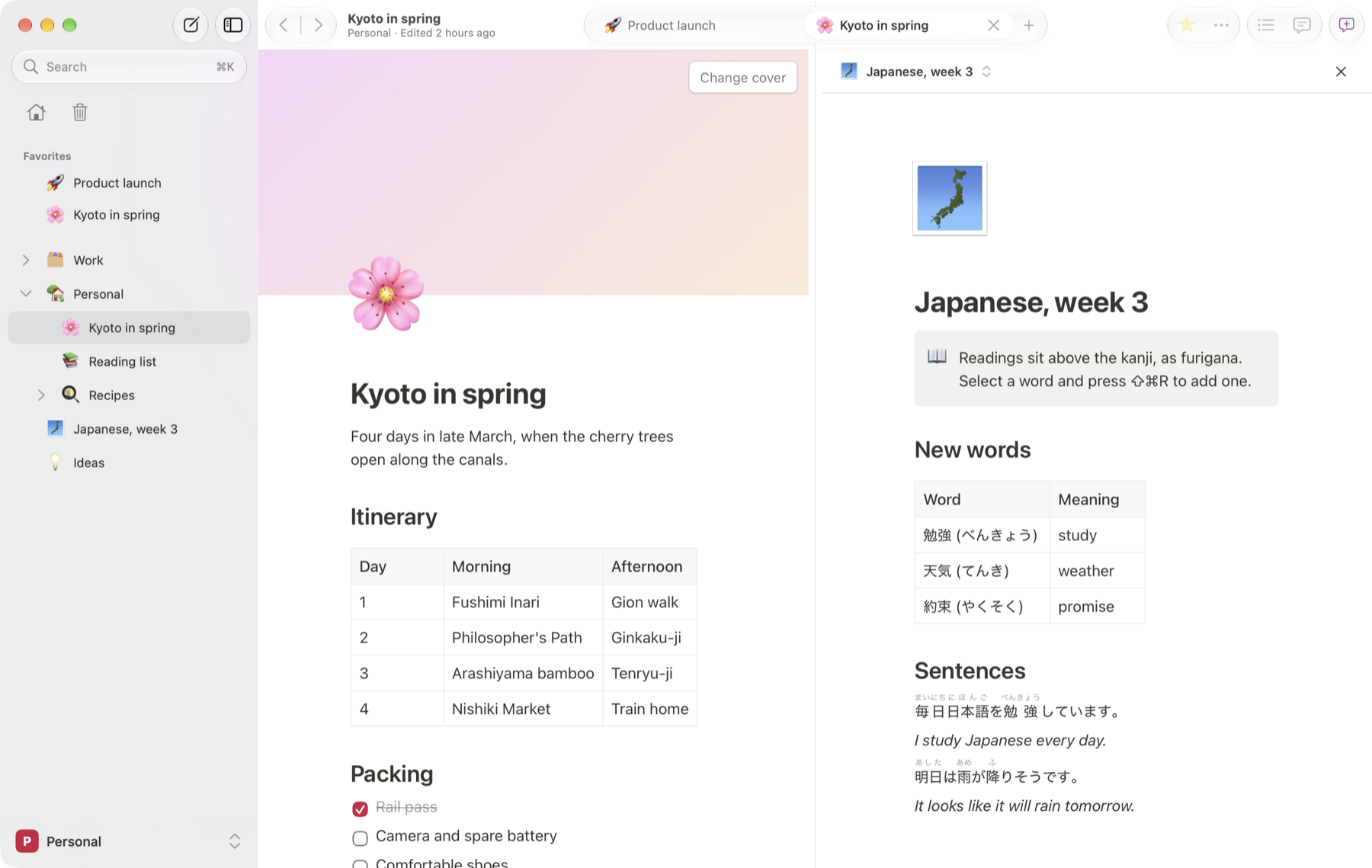Show the table of contents list icon

coord(1266,25)
